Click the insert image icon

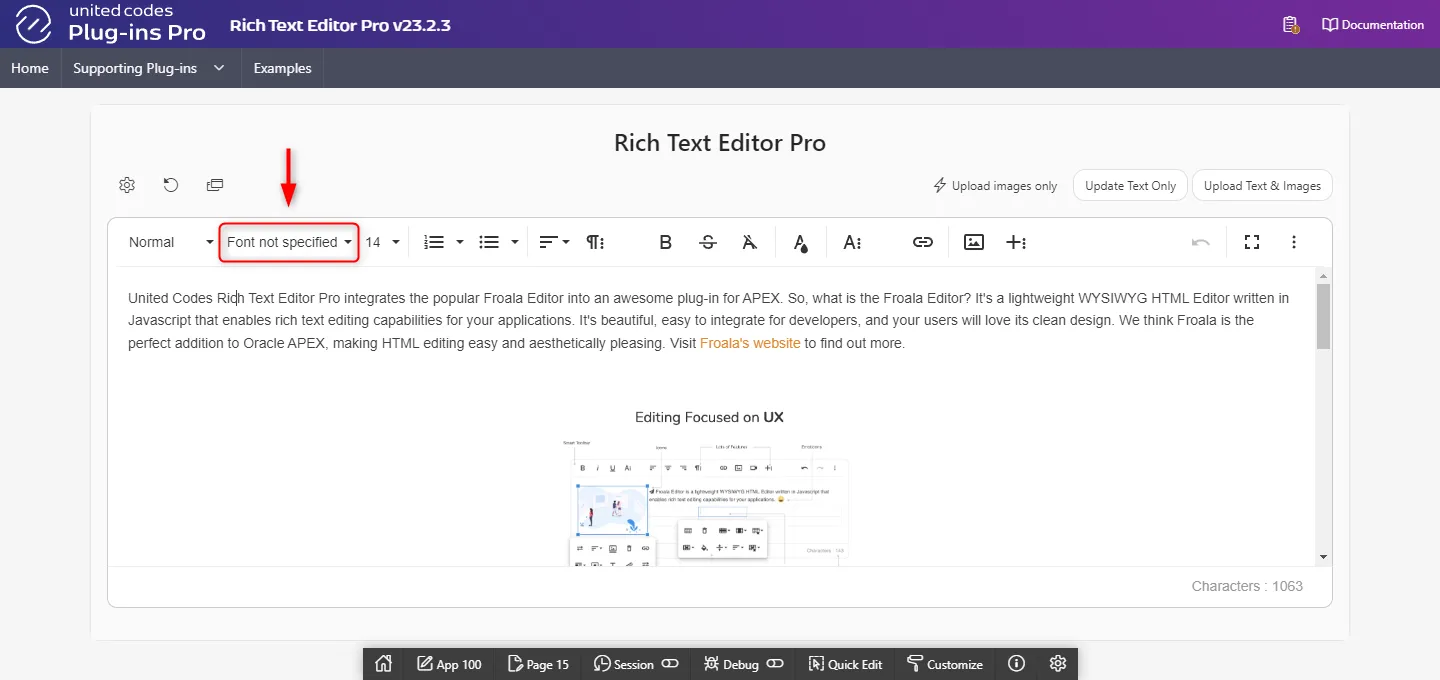click(974, 242)
